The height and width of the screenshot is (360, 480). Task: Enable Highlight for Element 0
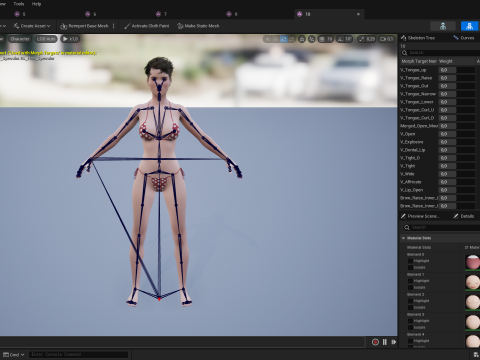[410, 261]
